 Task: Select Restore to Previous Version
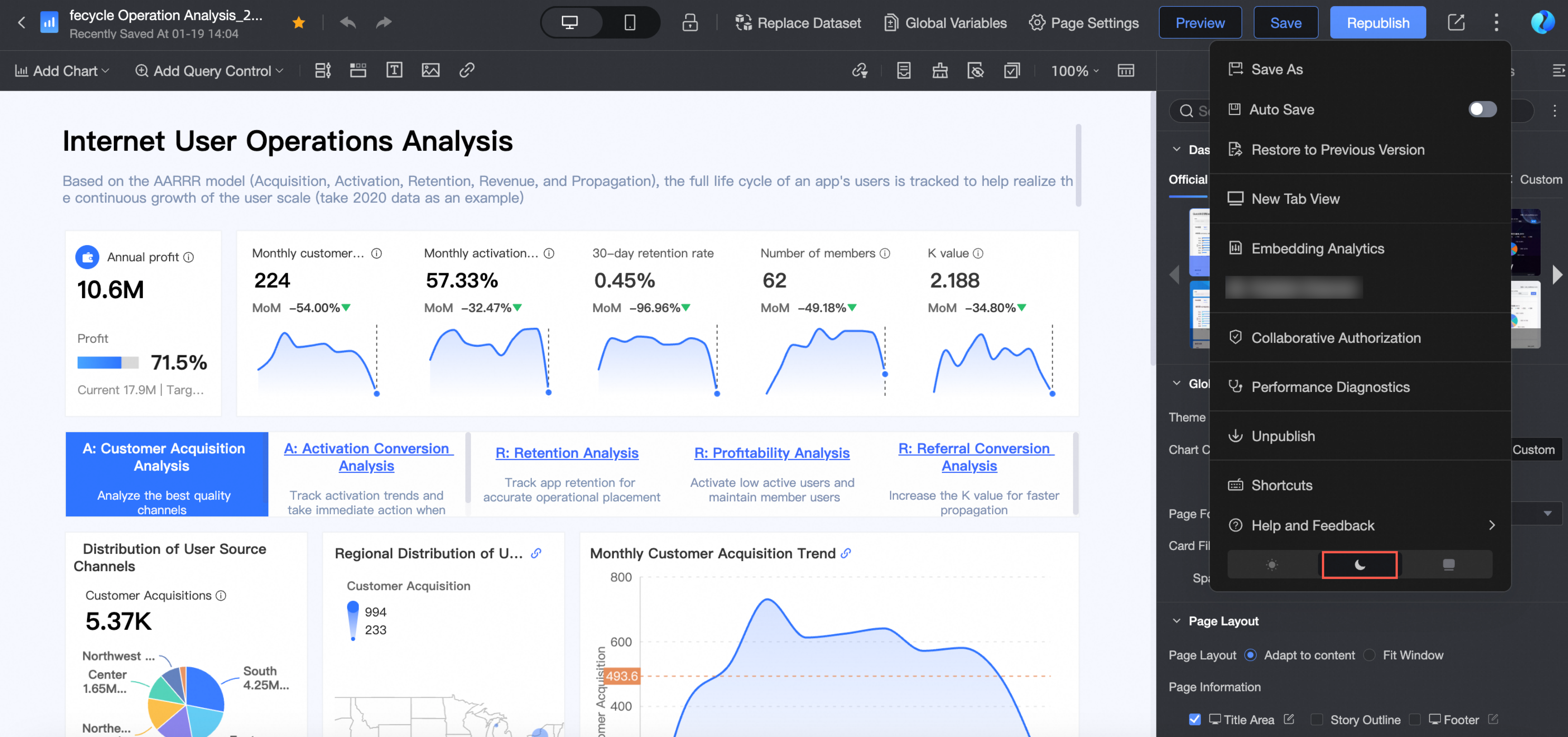tap(1360, 150)
